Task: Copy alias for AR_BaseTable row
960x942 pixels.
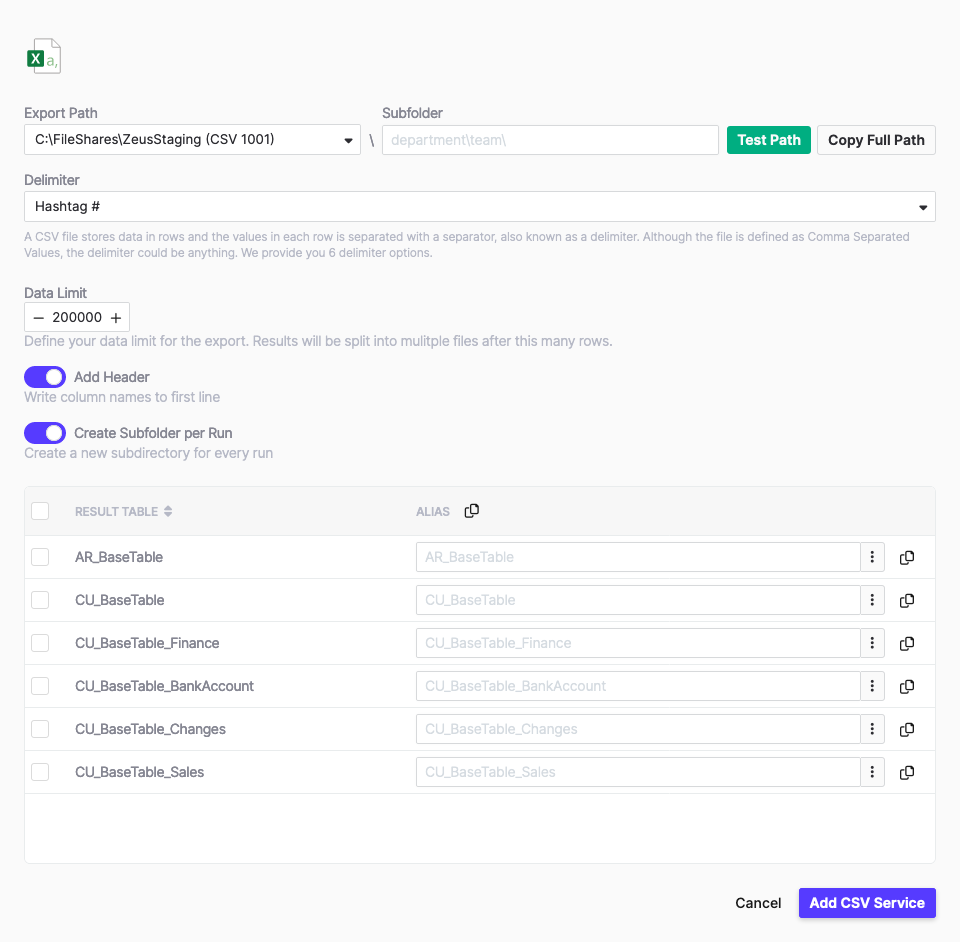Action: click(x=907, y=558)
